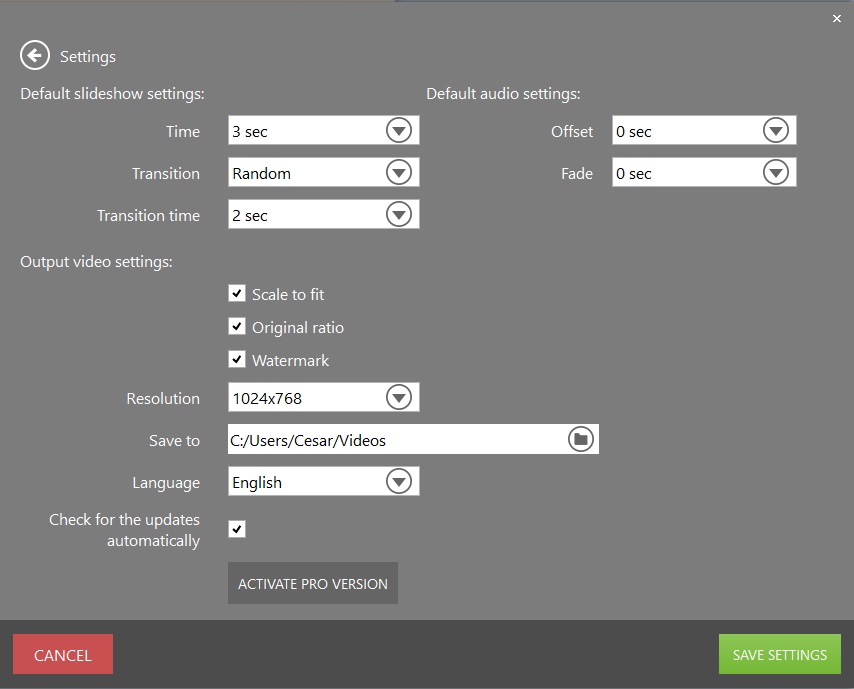Click the Time dropdown arrow
The width and height of the screenshot is (854, 689).
coord(398,129)
